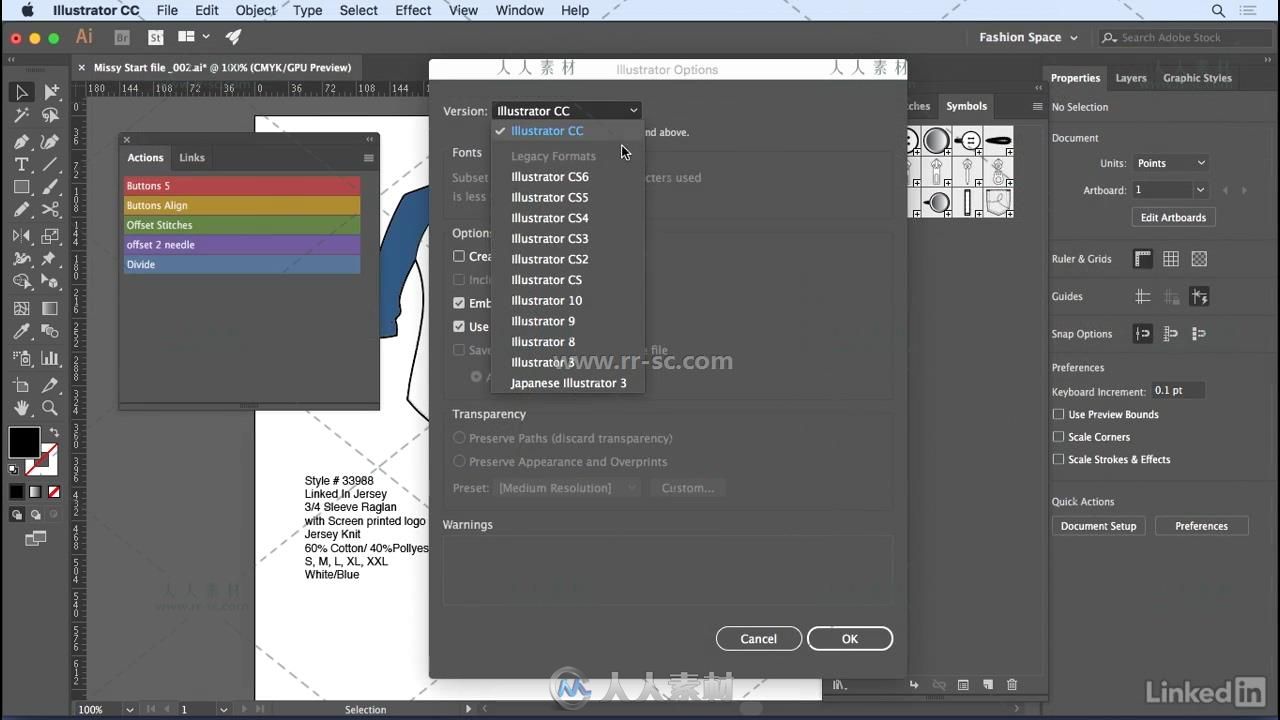Select the Selection tool arrow
The image size is (1280, 720).
pos(21,92)
